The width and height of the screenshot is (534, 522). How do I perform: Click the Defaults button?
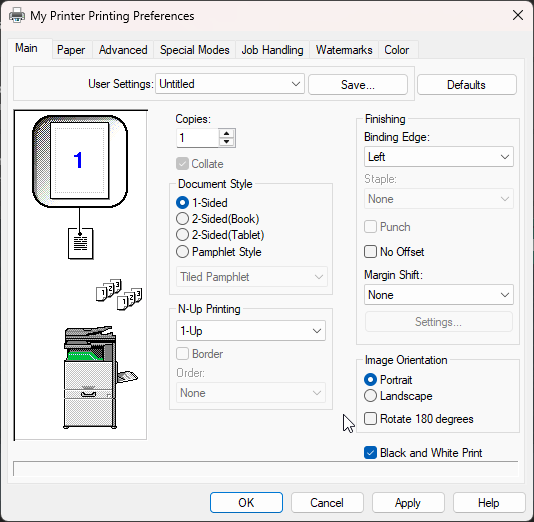(x=467, y=84)
